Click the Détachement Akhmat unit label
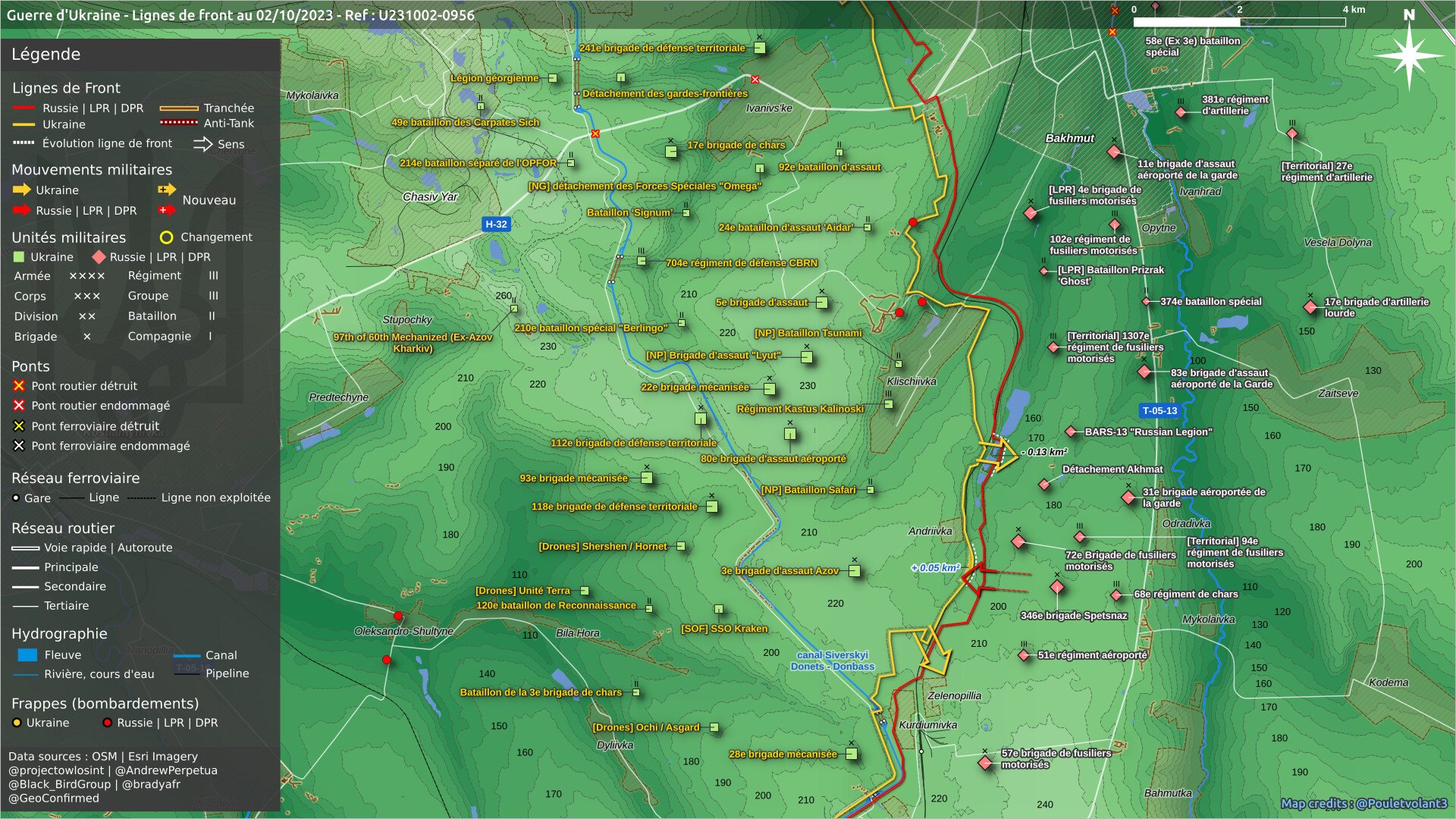 [x=1112, y=469]
